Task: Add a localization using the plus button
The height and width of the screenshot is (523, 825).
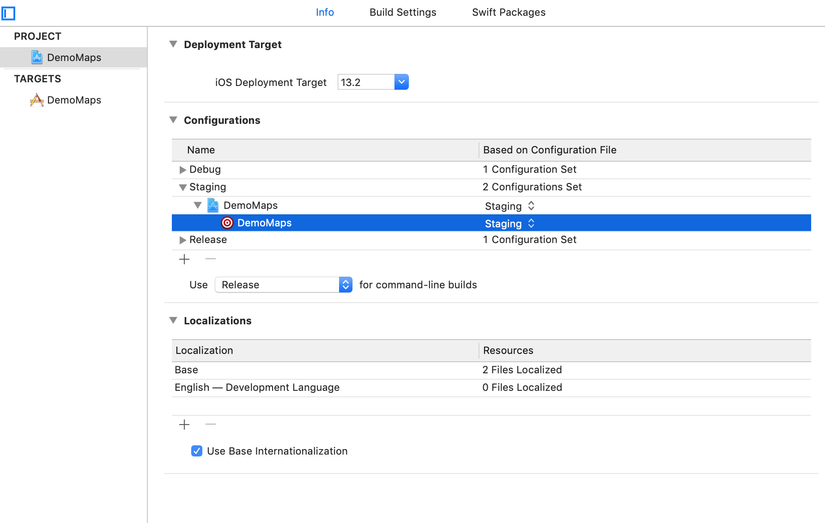Action: [184, 424]
